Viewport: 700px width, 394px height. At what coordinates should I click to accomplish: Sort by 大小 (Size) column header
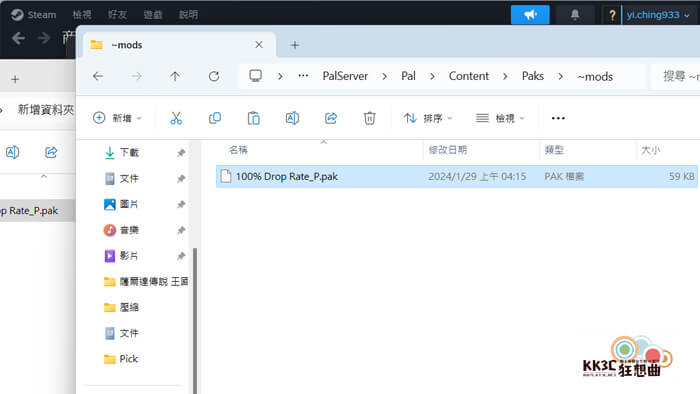pyautogui.click(x=650, y=150)
